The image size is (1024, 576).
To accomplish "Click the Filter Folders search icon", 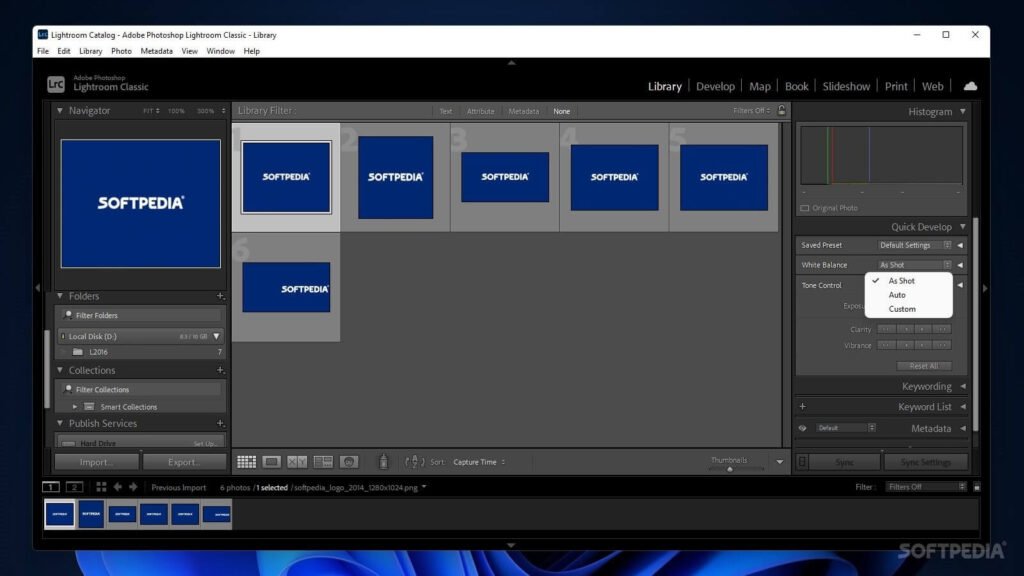I will (68, 315).
